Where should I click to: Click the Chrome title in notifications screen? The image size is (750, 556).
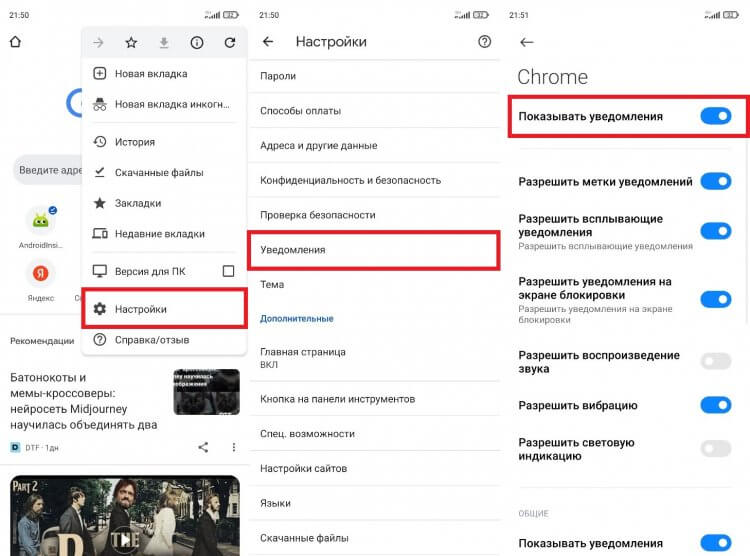(x=552, y=77)
